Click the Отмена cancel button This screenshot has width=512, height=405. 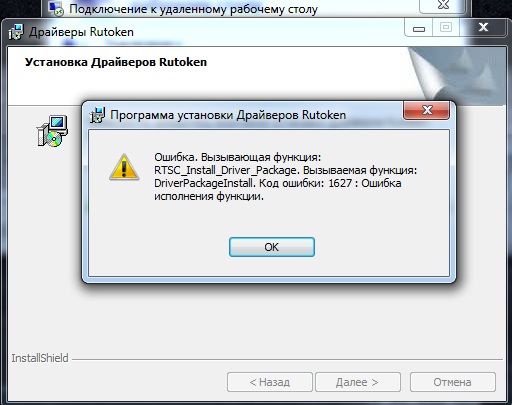point(453,382)
